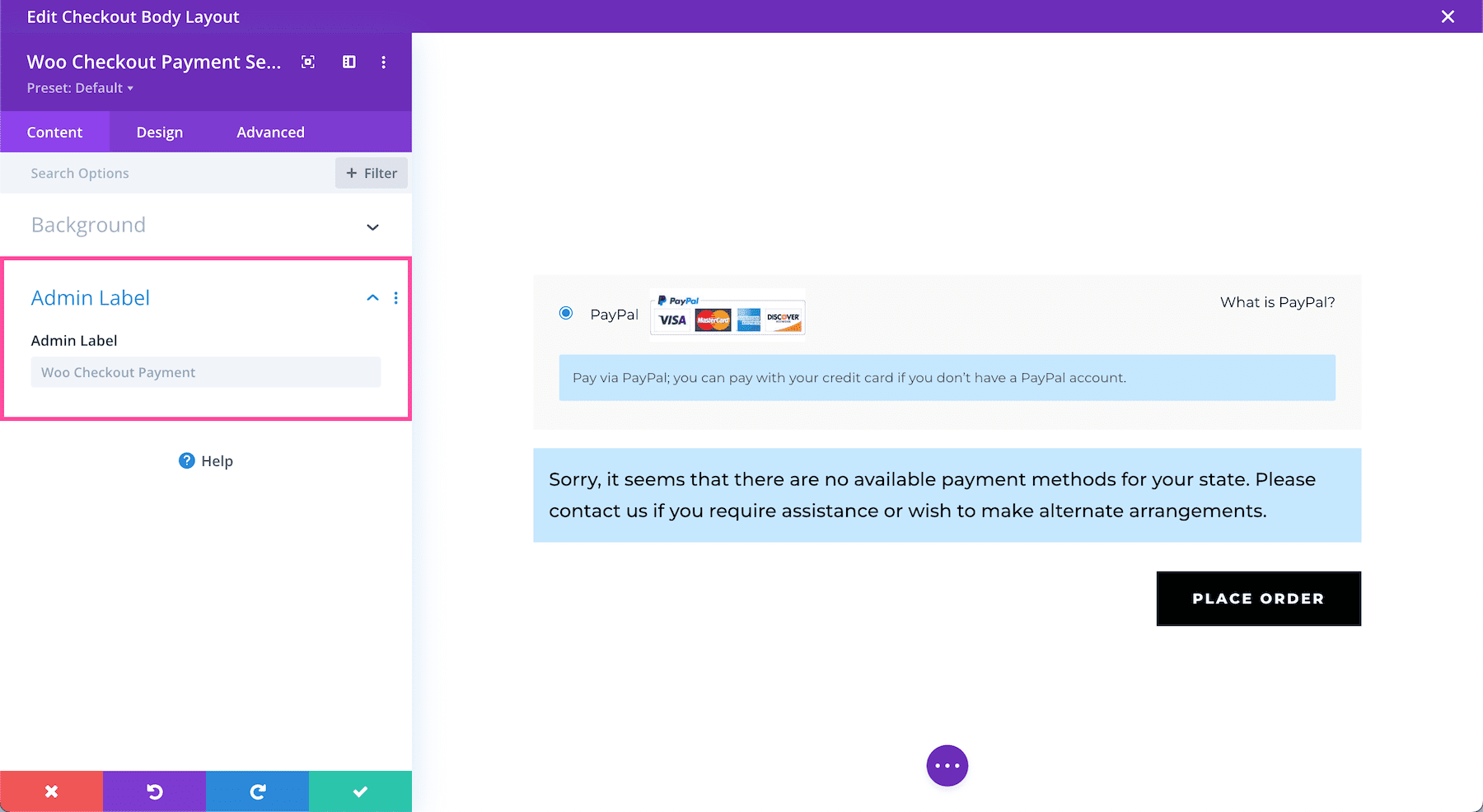The width and height of the screenshot is (1483, 812).
Task: Open the module header options menu
Action: 383,62
